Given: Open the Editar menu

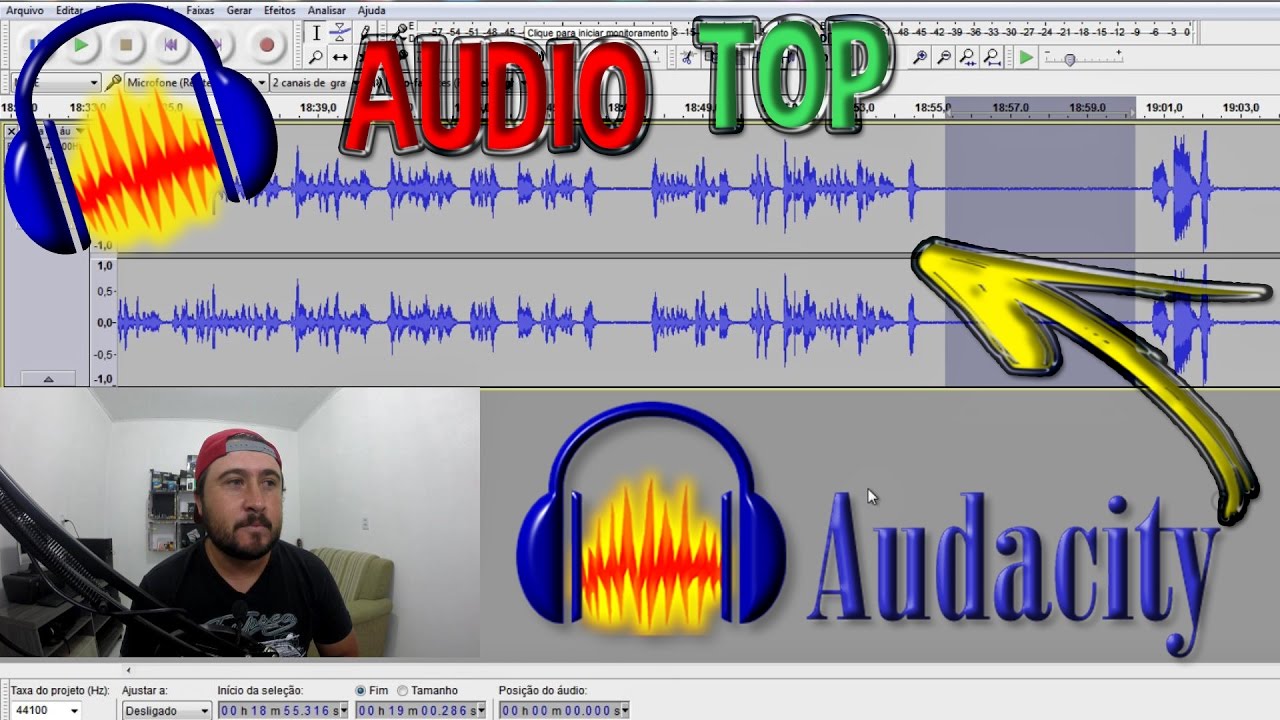Looking at the screenshot, I should click(x=69, y=10).
